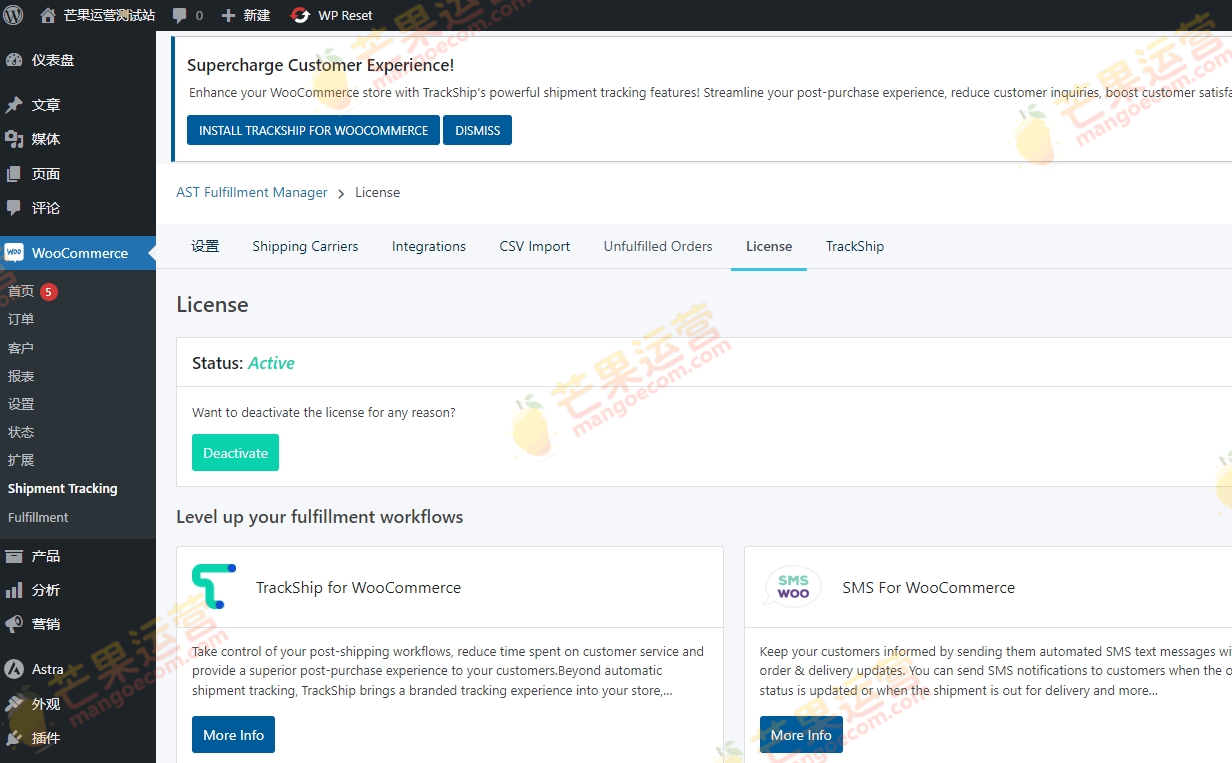Select the 媒体 media library icon
The width and height of the screenshot is (1232, 763).
pyautogui.click(x=14, y=138)
